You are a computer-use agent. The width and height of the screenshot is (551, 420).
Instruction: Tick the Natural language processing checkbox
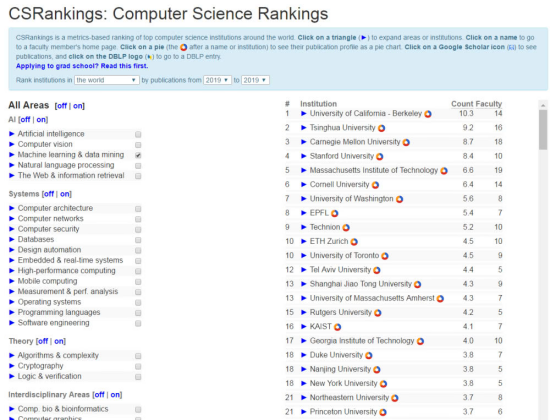point(138,166)
